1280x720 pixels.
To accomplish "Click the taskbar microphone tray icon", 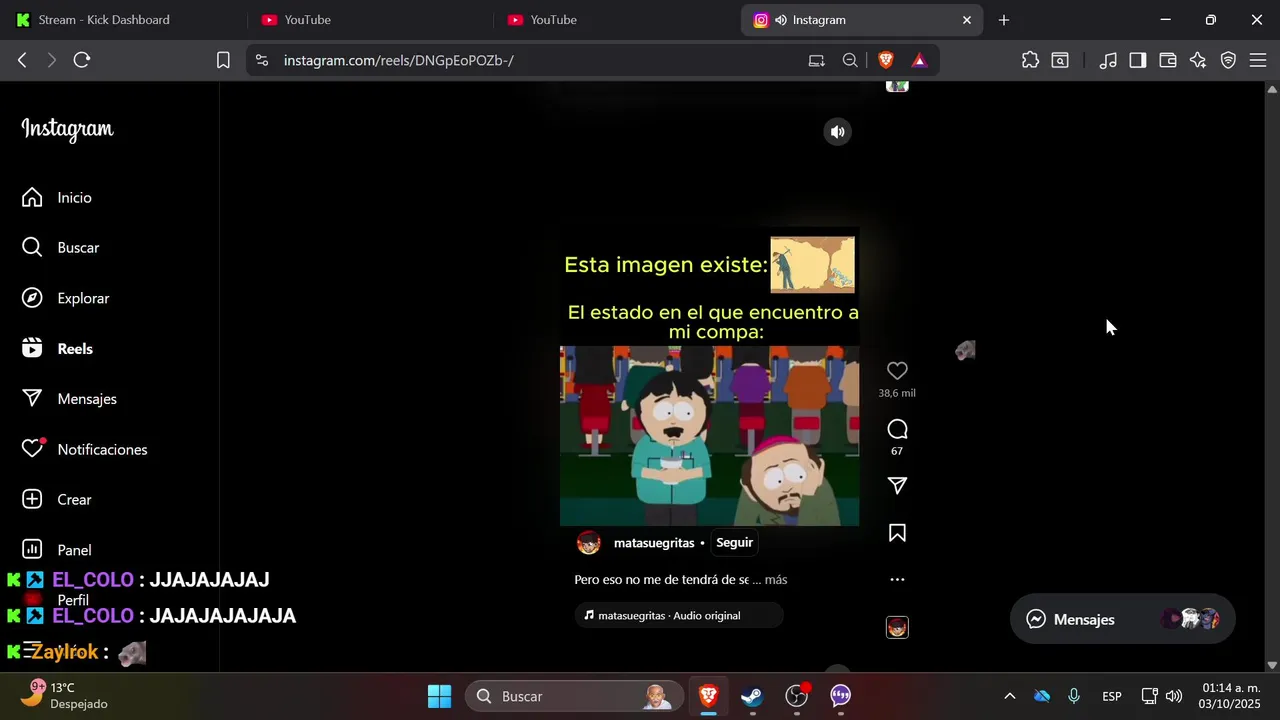I will 1074,696.
